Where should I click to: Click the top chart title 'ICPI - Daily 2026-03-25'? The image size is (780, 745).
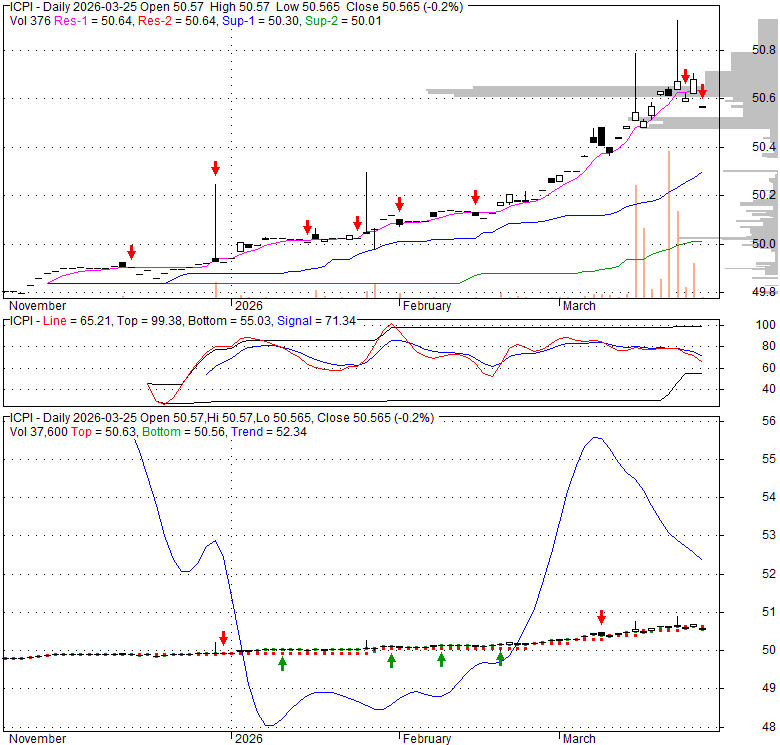click(72, 7)
